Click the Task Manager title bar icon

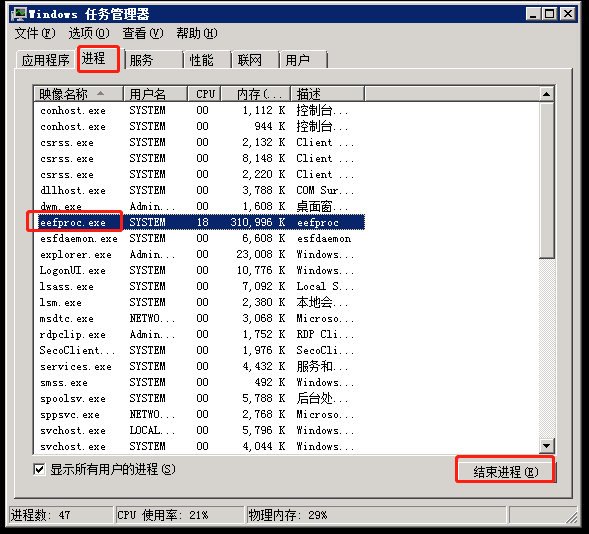click(x=19, y=14)
